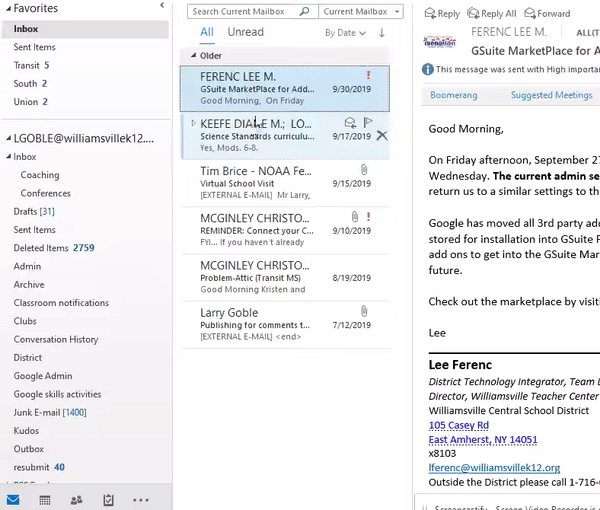This screenshot has width=600, height=510.
Task: Show more navigation options (three dots)
Action: pos(141,500)
